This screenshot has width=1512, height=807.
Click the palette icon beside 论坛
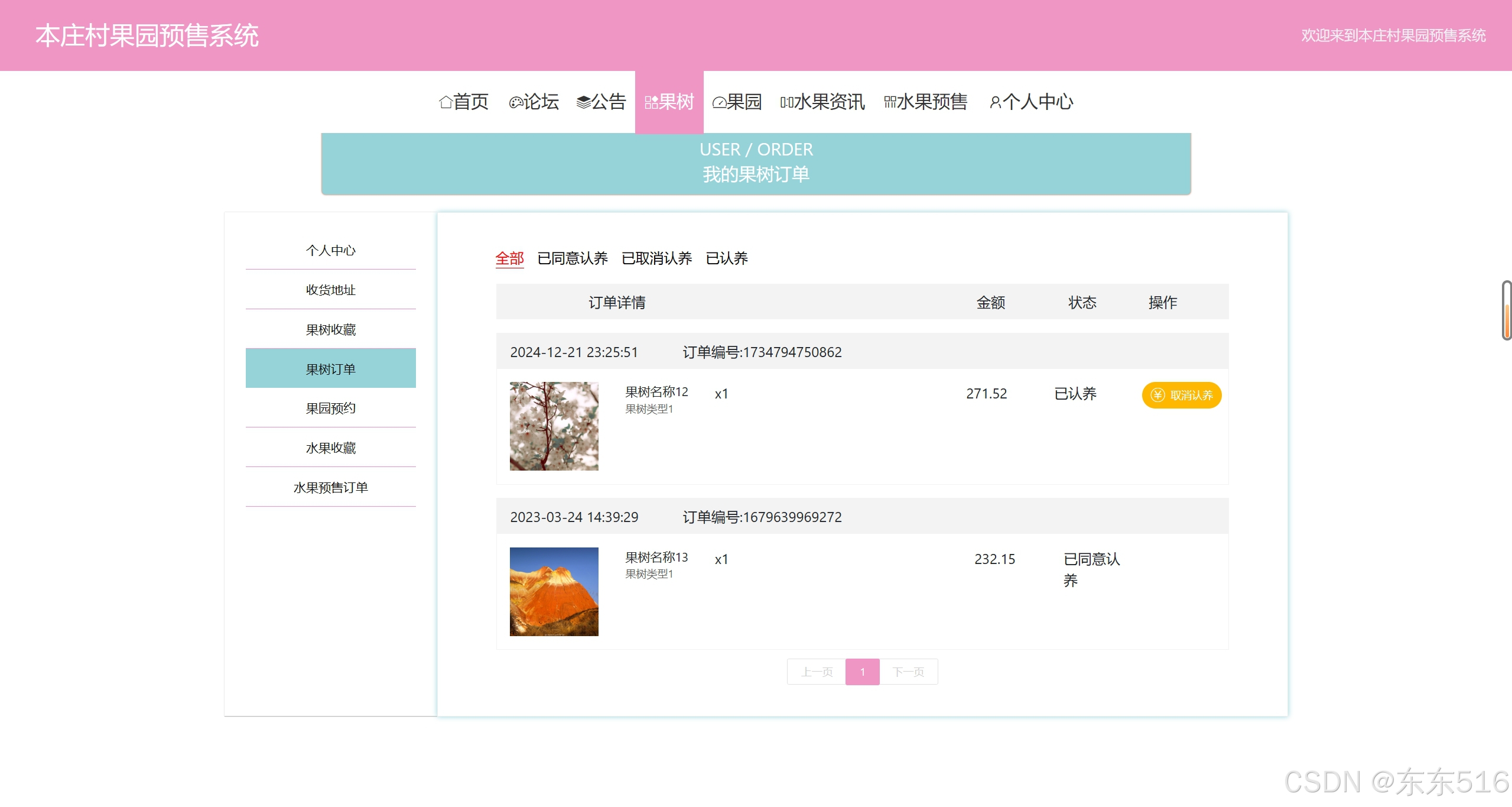click(x=516, y=102)
